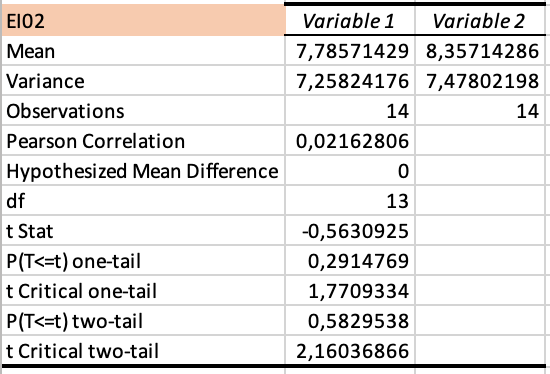Select P(T<=t) two-tail value 0,5829538
Image resolution: width=550 pixels, height=374 pixels.
pyautogui.click(x=350, y=321)
